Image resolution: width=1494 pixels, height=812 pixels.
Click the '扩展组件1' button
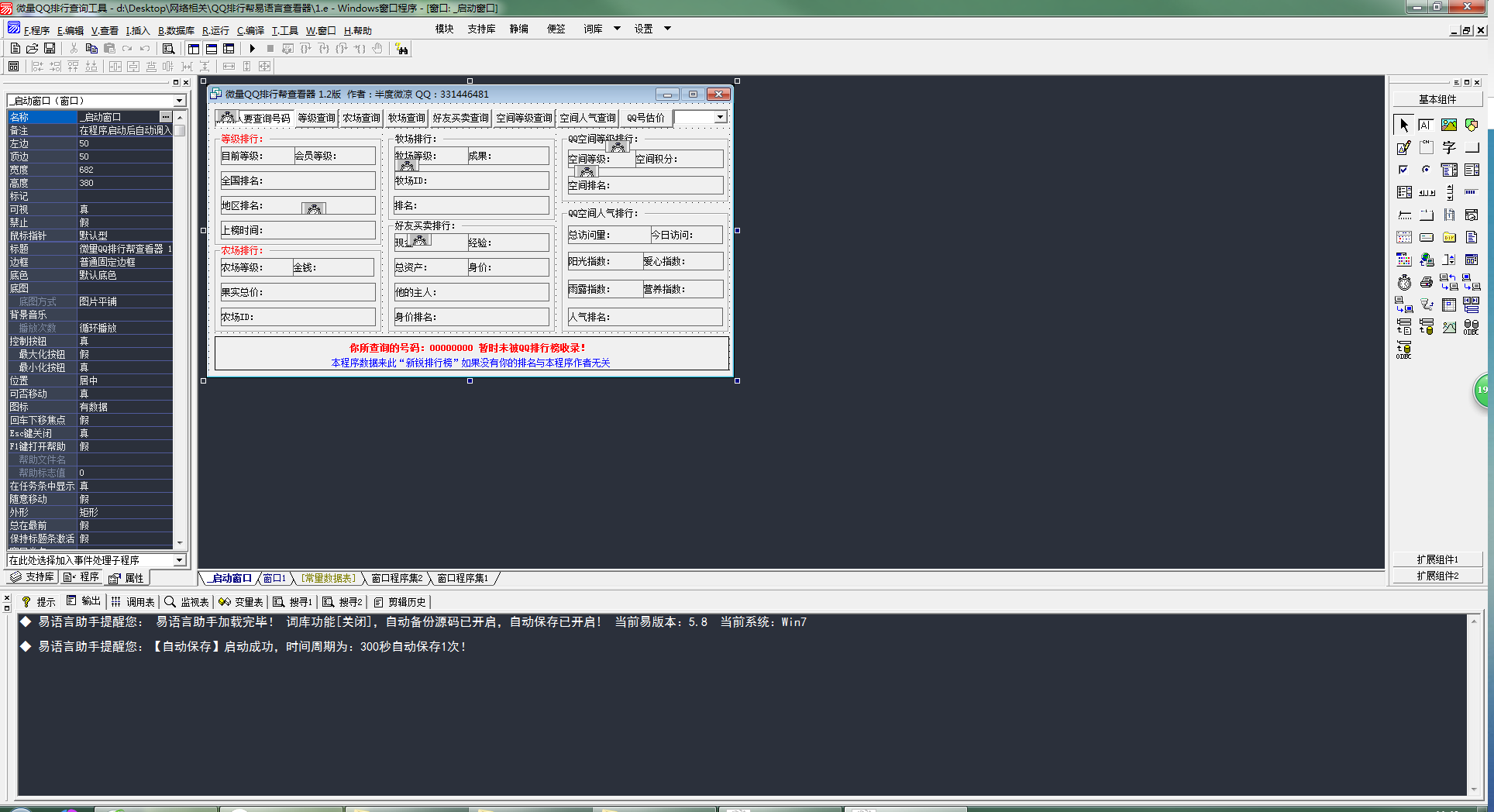pyautogui.click(x=1437, y=559)
